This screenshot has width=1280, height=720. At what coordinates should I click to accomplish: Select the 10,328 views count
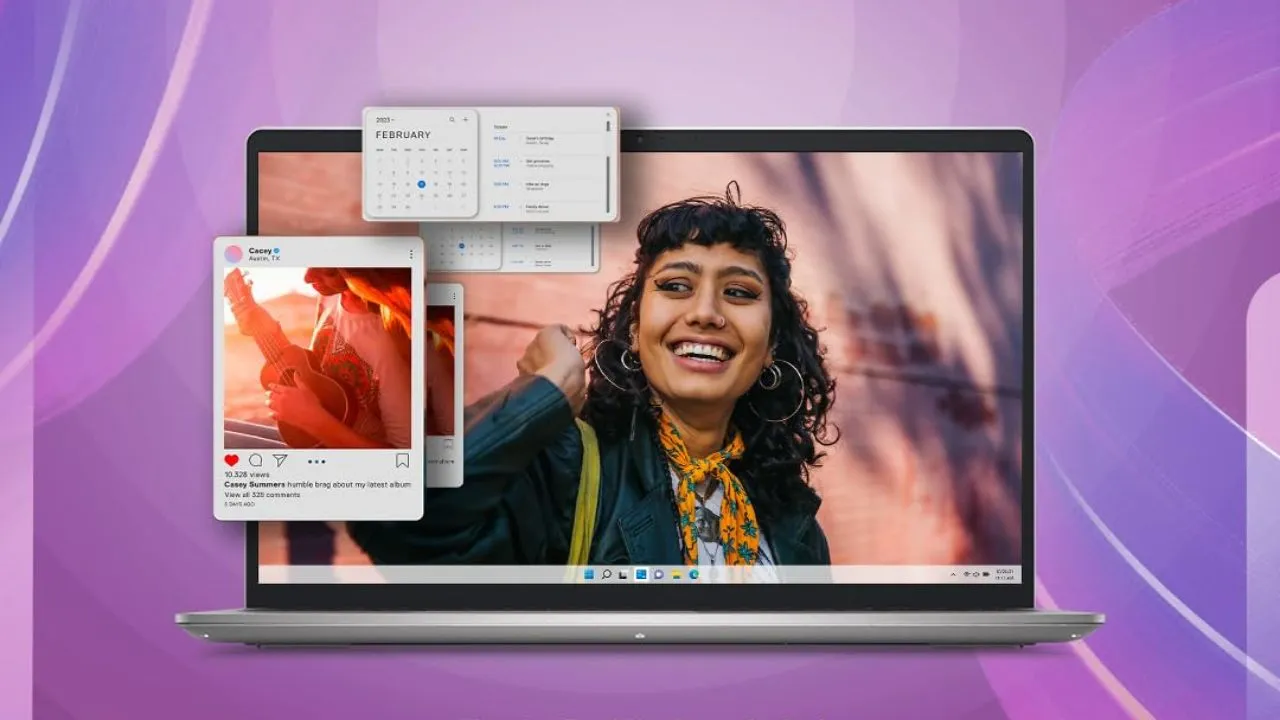coord(247,475)
